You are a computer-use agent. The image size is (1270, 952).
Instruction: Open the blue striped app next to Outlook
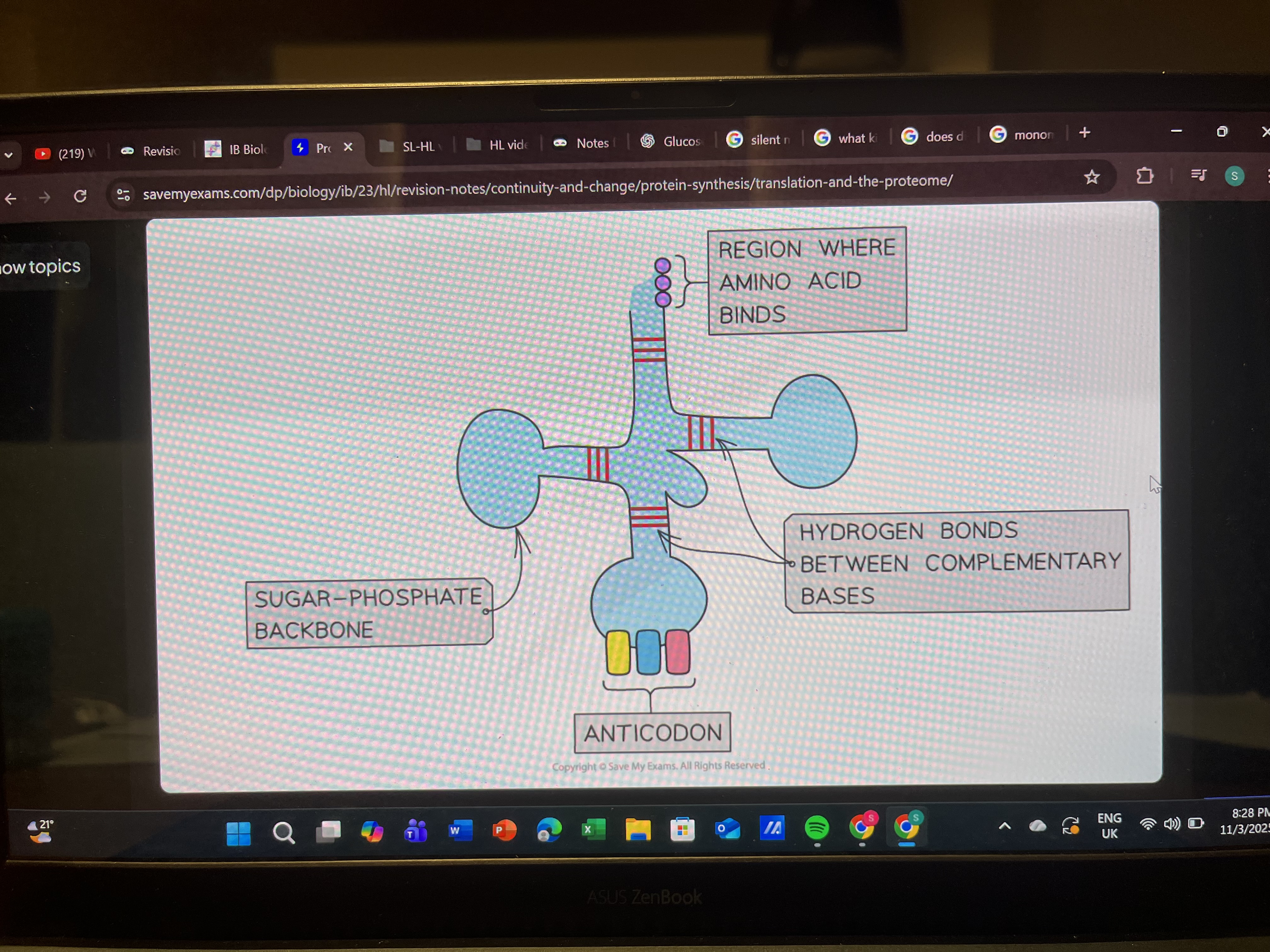point(772,829)
